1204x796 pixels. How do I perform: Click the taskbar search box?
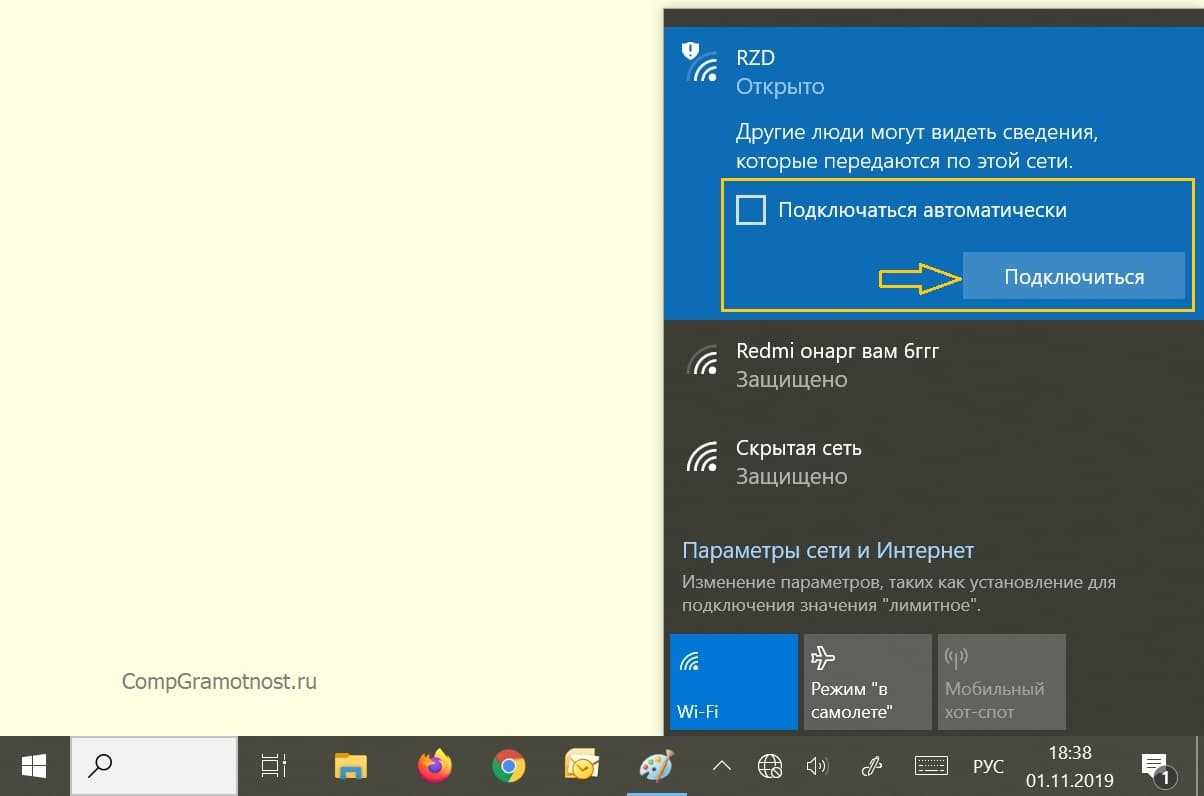pos(153,767)
